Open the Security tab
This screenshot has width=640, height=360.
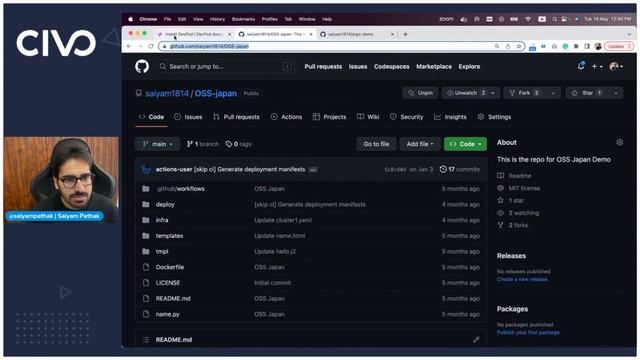click(407, 117)
